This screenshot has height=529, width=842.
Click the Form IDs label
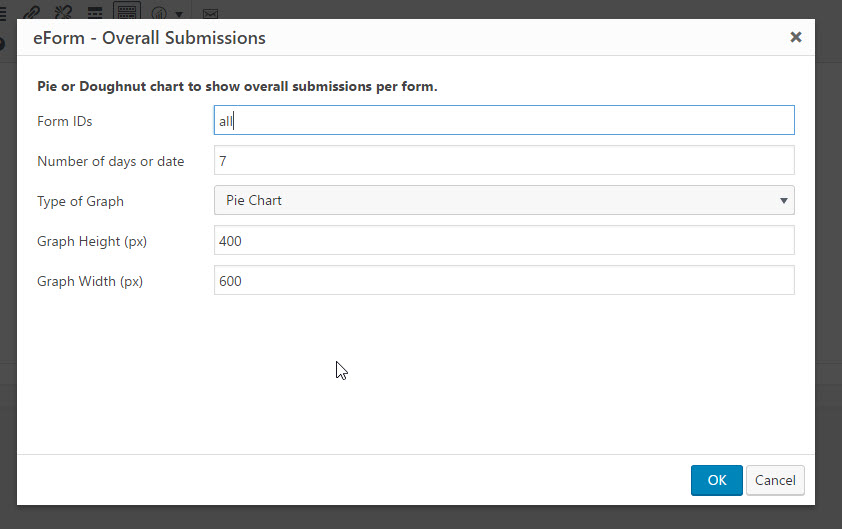[x=64, y=121]
